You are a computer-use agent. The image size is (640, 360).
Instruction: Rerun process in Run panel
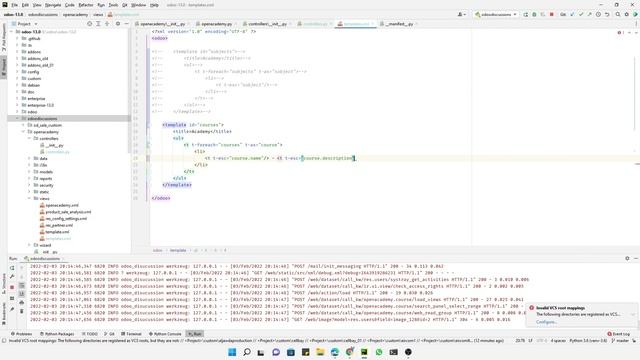pos(12,268)
